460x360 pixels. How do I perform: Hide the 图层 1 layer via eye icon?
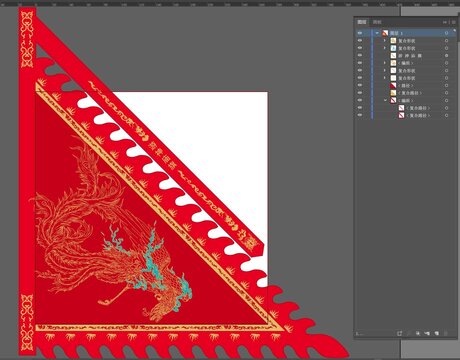tap(360, 33)
